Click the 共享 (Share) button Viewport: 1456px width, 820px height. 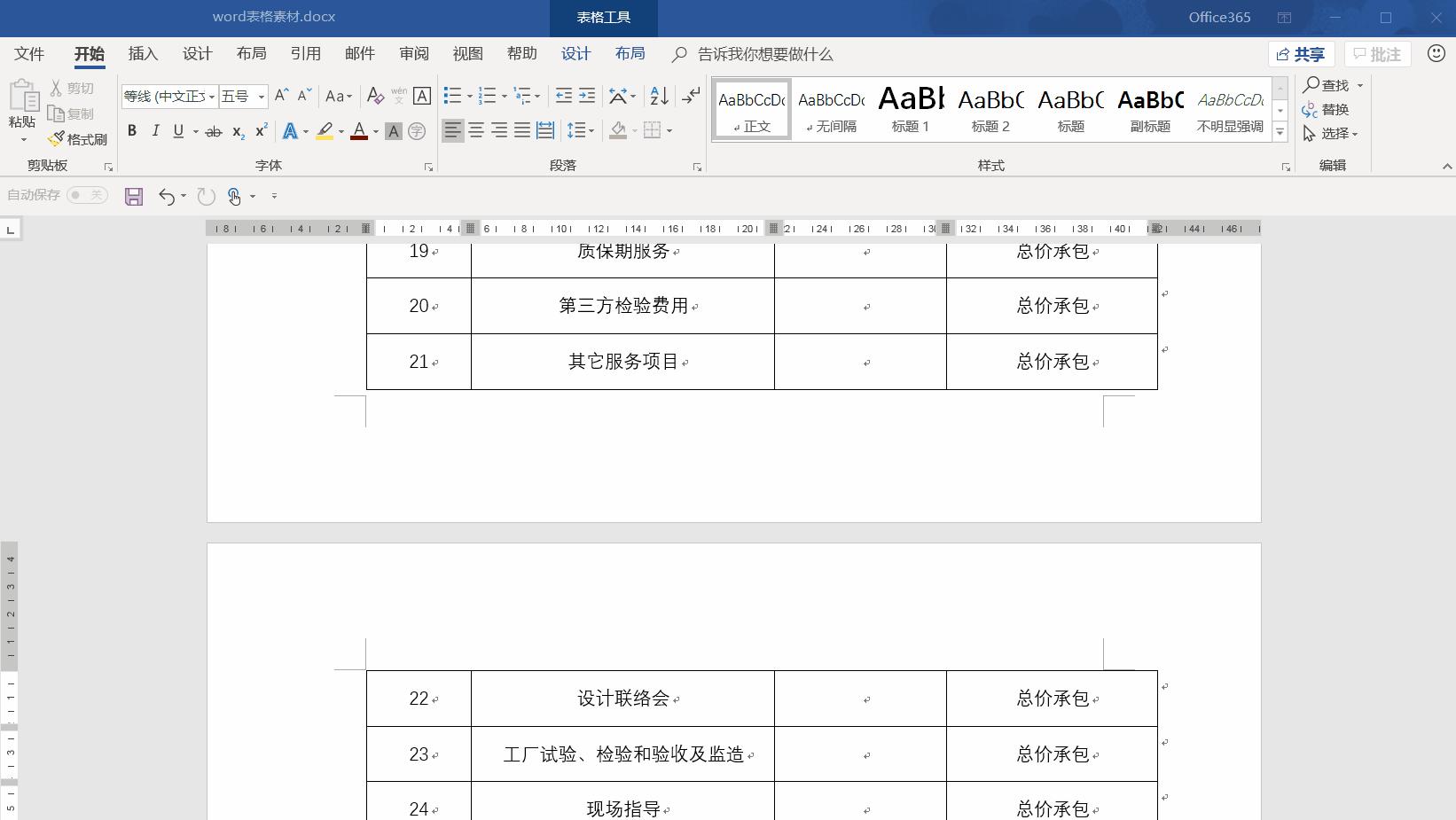click(1300, 53)
